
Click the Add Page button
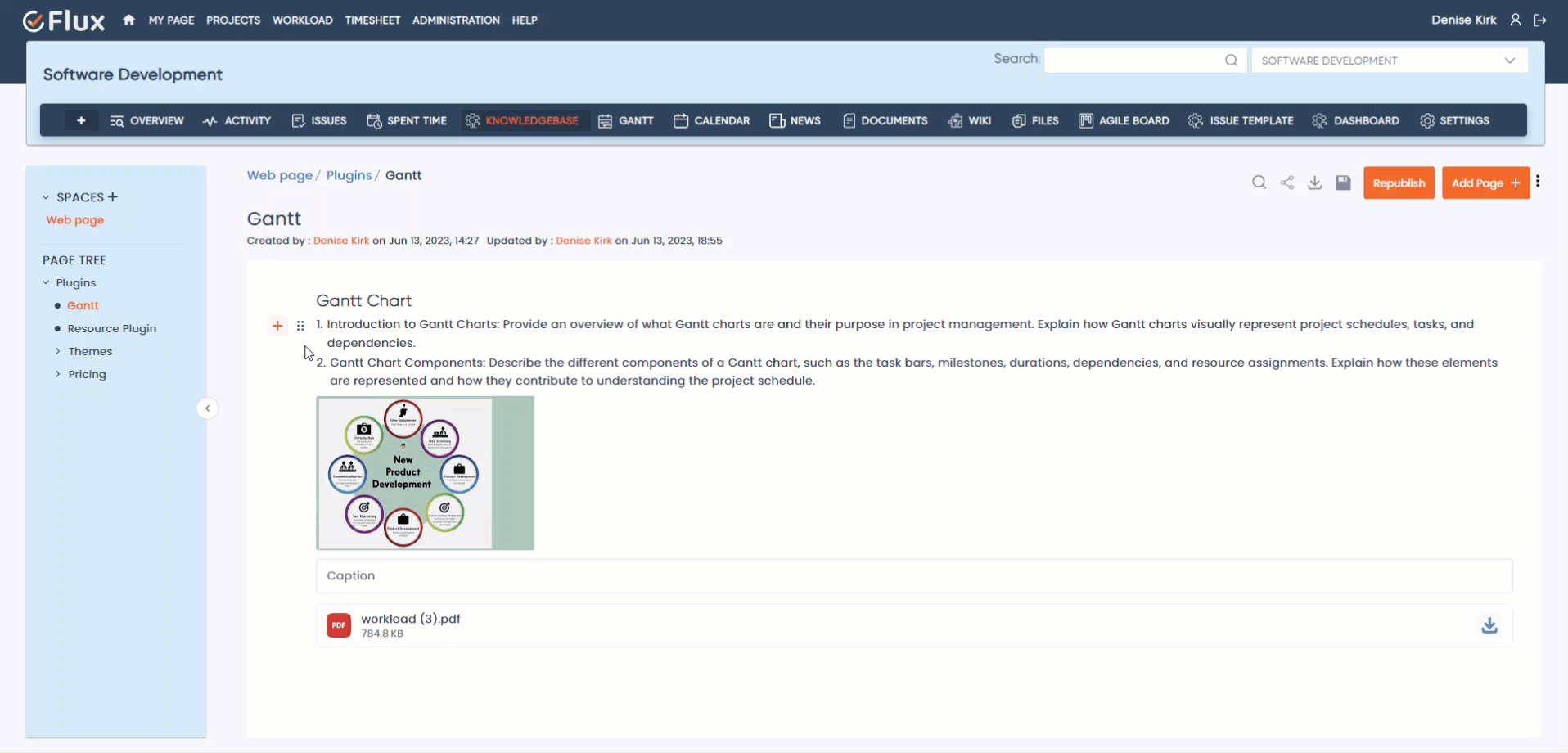click(1485, 183)
